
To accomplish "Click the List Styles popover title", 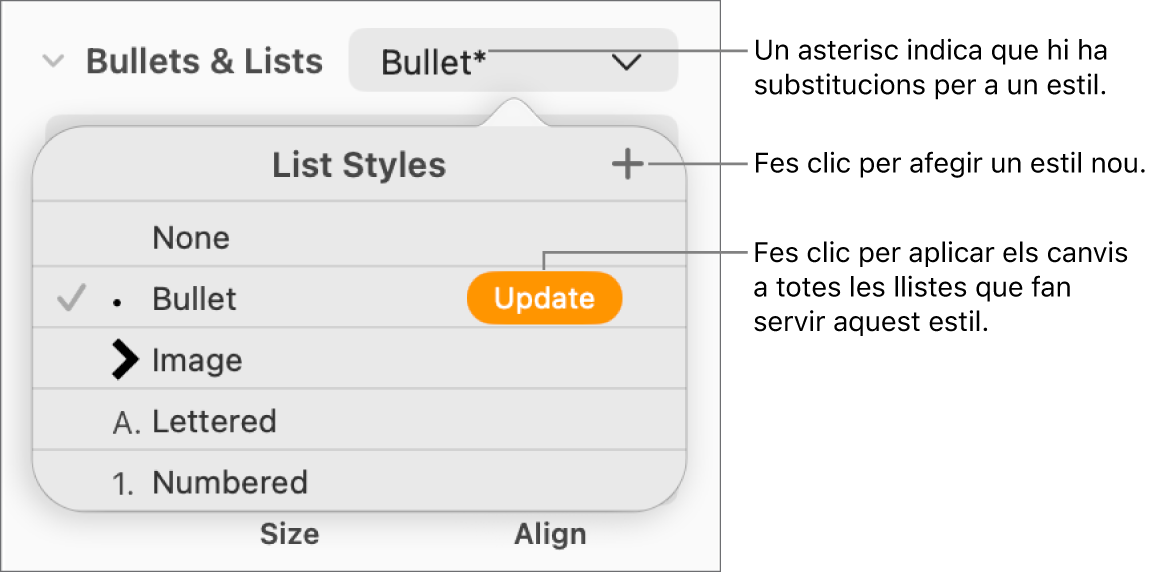I will coord(359,166).
